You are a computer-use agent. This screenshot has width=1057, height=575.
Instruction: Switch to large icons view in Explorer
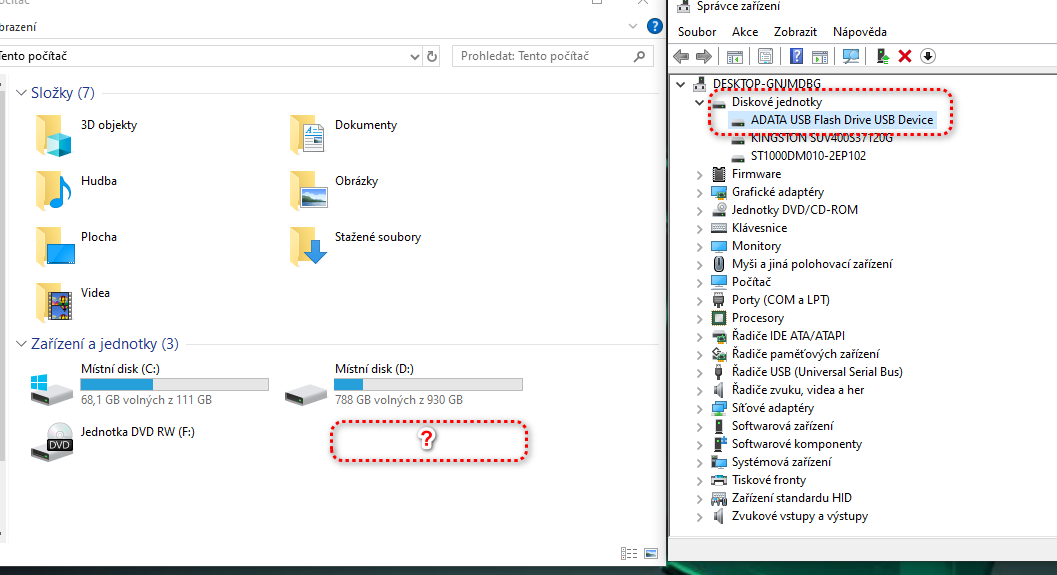coord(650,553)
